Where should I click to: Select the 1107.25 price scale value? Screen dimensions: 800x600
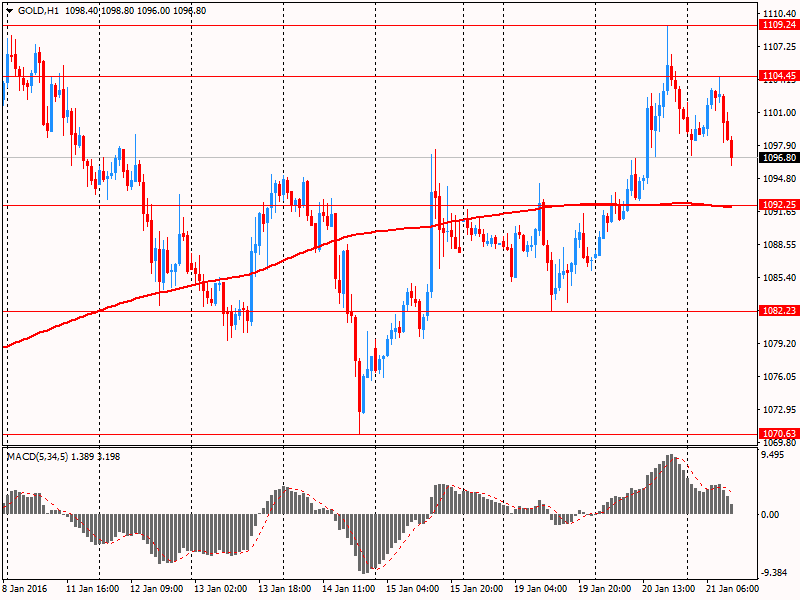tap(779, 46)
